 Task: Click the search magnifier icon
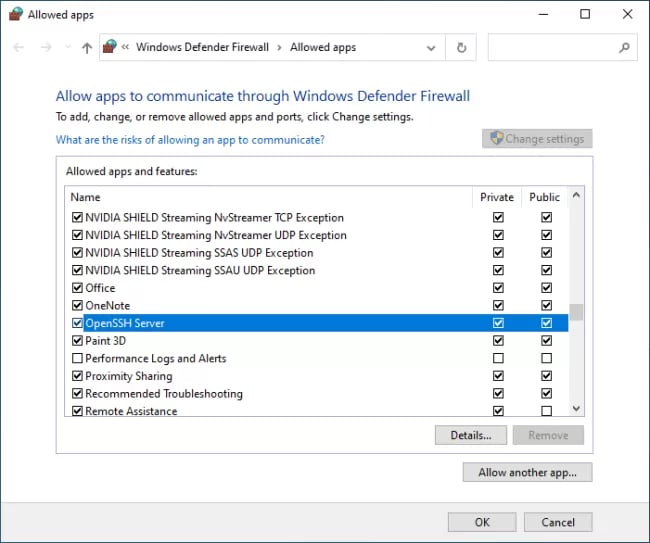tap(624, 48)
